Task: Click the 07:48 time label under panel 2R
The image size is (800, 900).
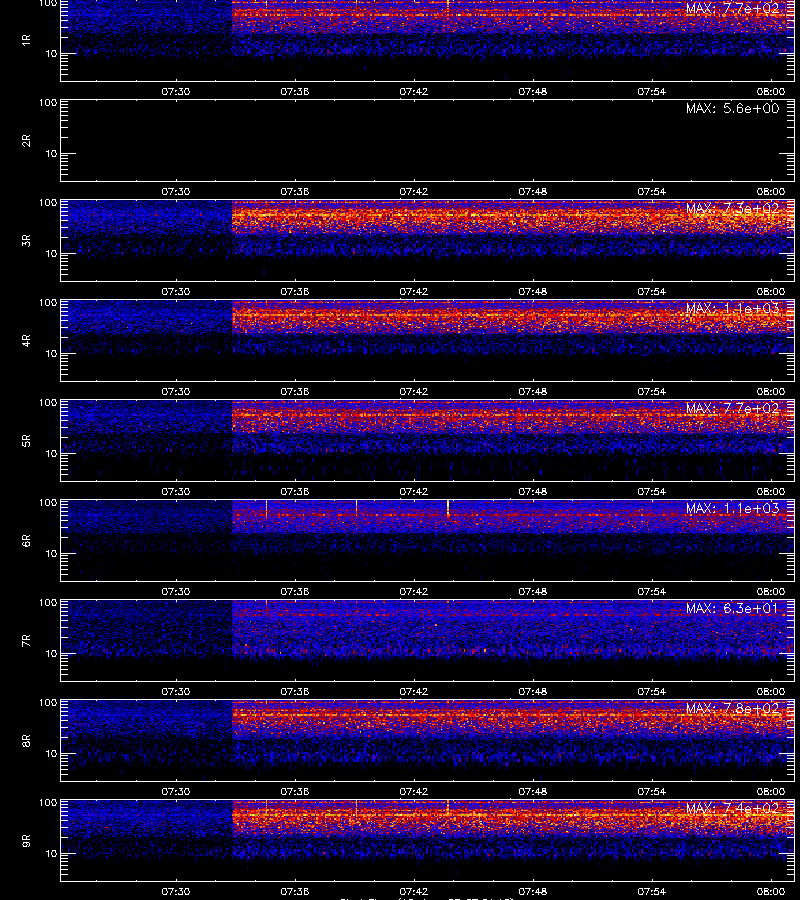Action: pos(533,192)
